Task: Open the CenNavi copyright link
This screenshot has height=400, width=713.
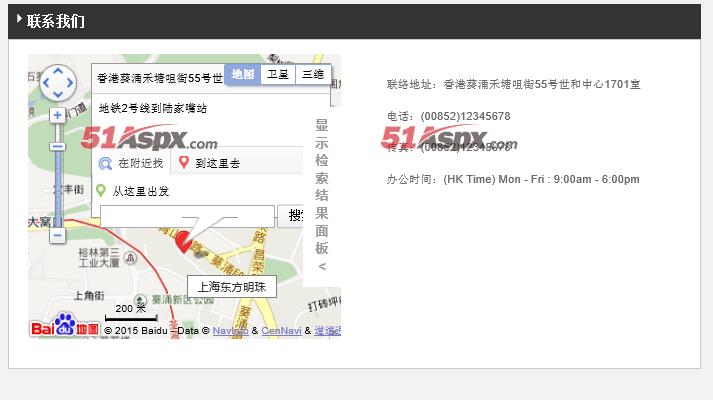Action: coord(281,331)
